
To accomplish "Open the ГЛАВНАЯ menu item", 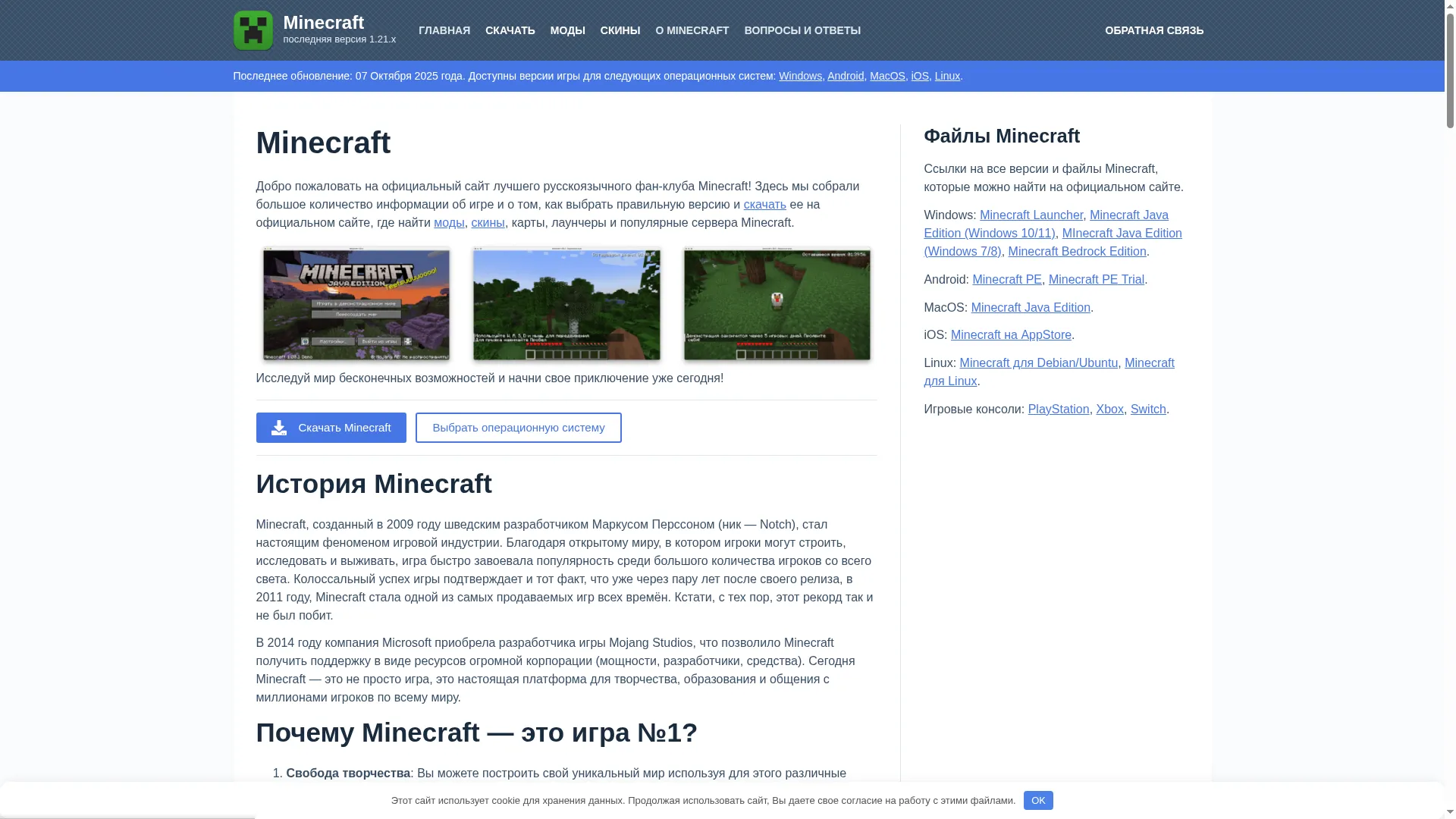I will 444,30.
